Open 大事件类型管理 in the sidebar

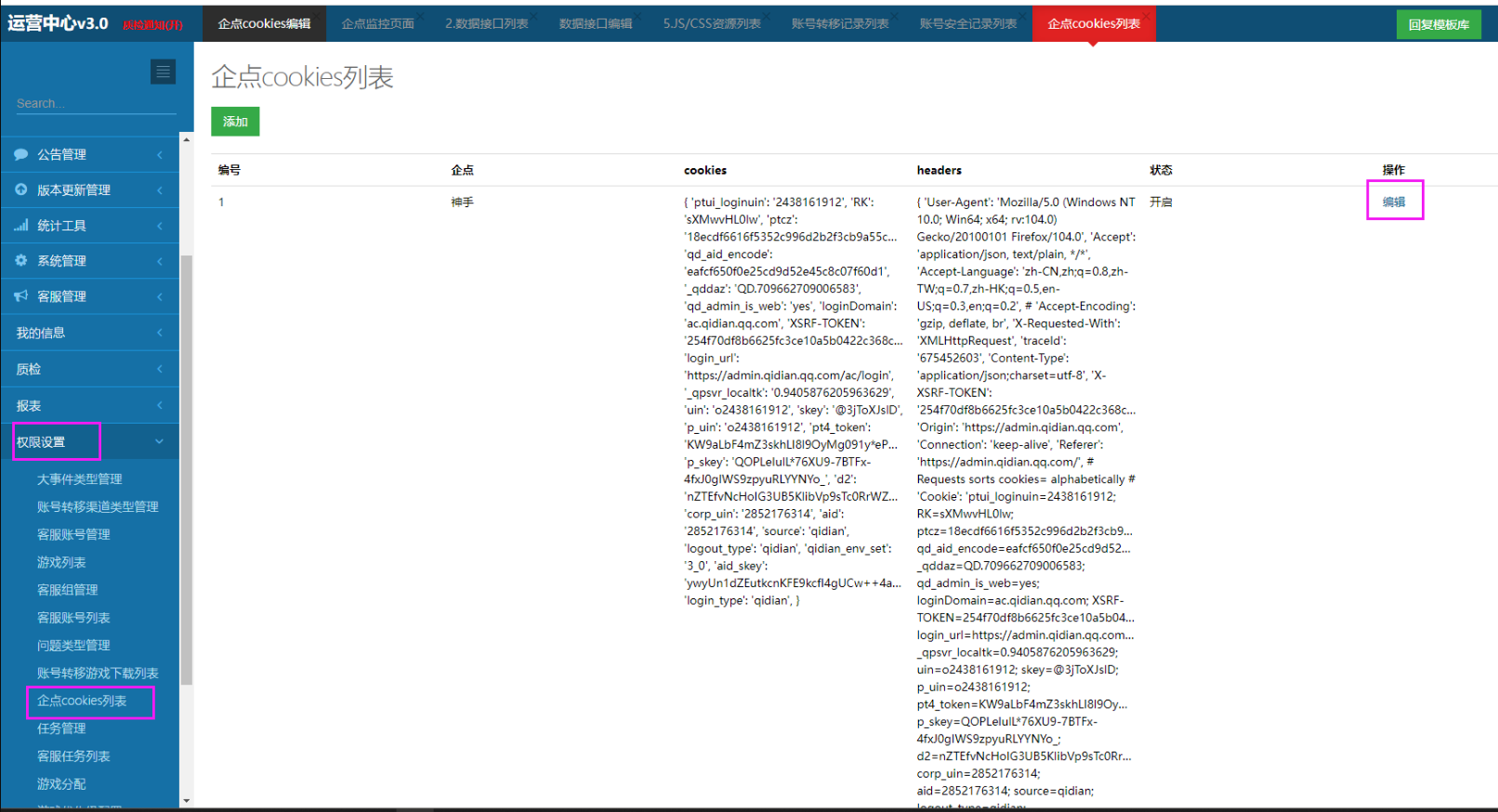80,479
